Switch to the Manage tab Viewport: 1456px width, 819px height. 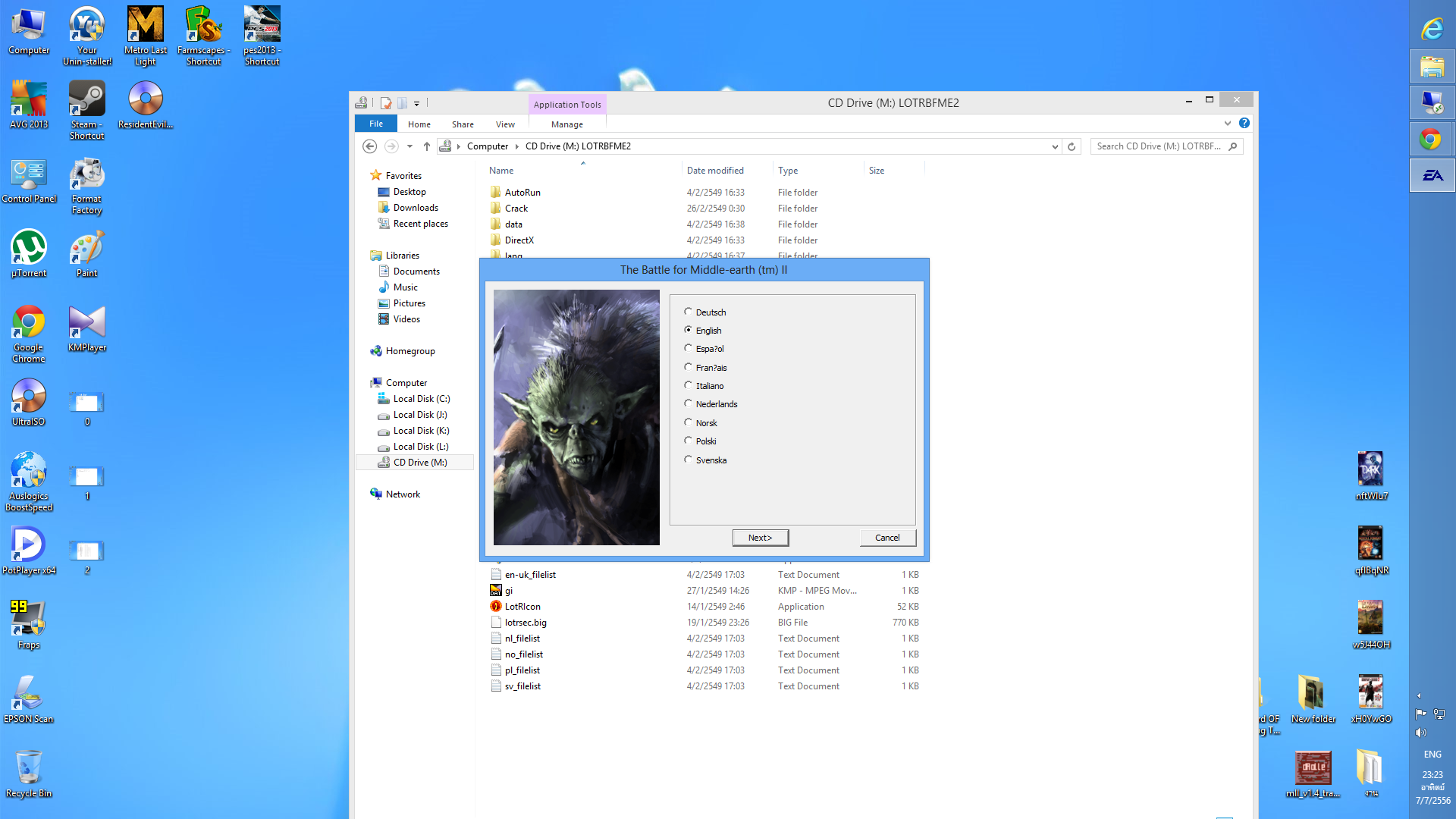[566, 124]
